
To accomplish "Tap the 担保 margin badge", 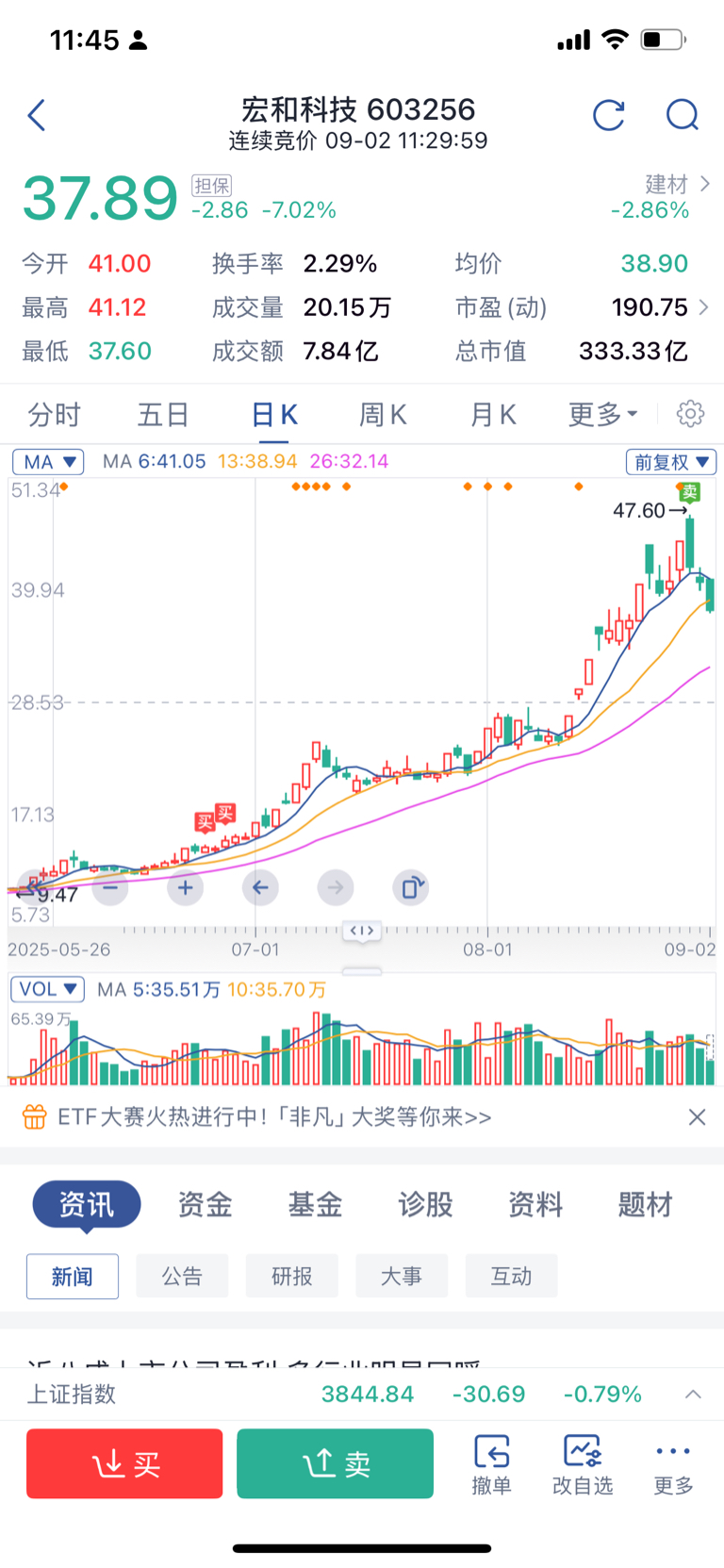I will coord(212,186).
